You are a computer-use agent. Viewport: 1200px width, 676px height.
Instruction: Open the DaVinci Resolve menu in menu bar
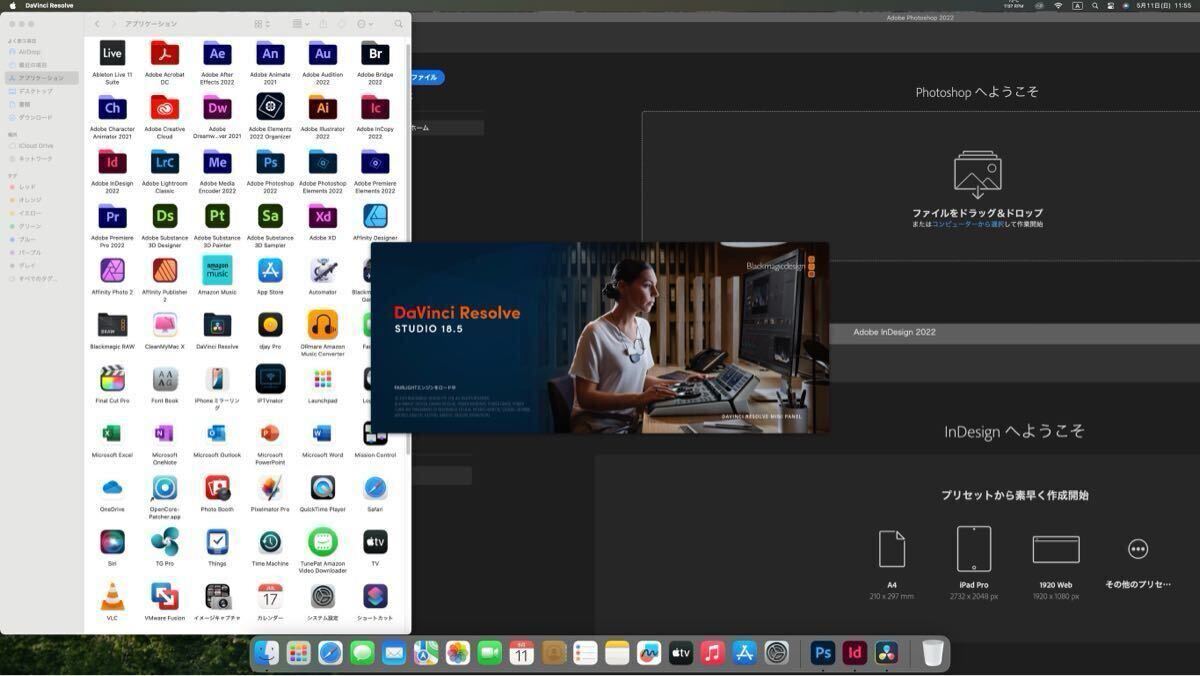click(x=49, y=6)
